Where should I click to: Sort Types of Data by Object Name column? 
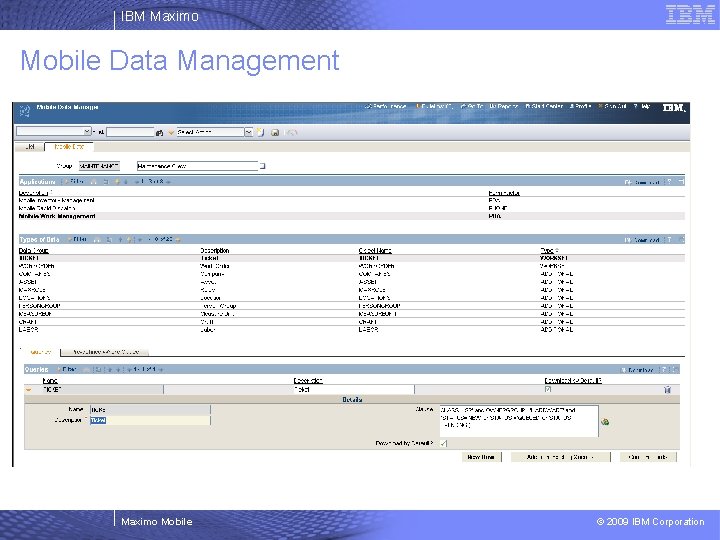point(375,250)
